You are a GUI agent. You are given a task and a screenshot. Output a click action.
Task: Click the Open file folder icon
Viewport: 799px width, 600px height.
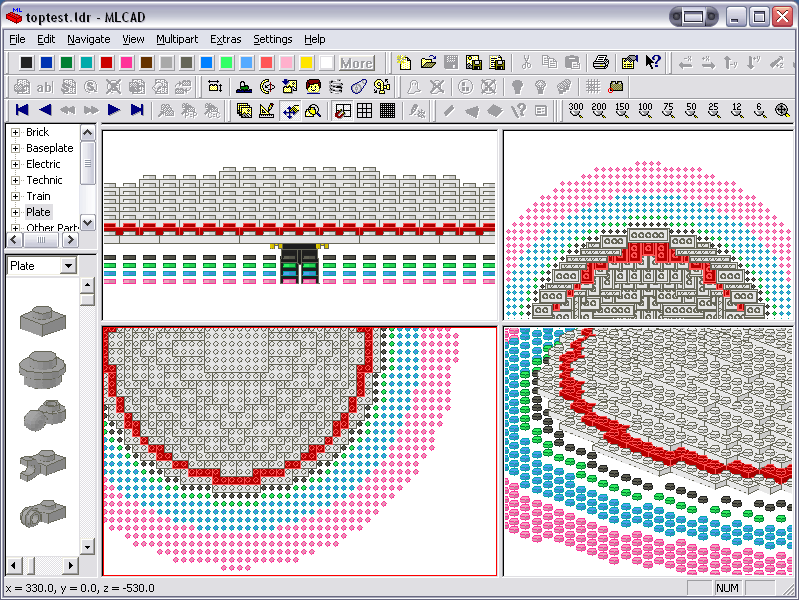click(x=428, y=63)
